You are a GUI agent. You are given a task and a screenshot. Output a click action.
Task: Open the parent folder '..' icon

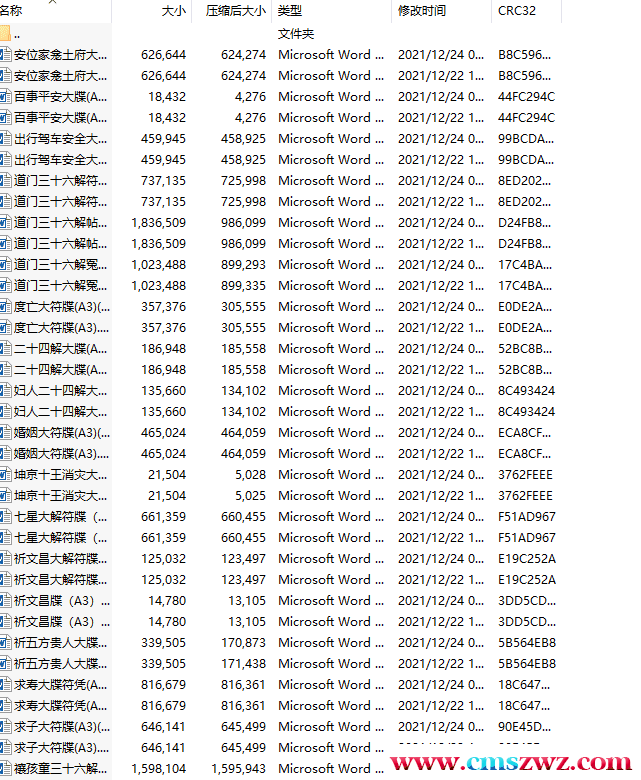click(x=5, y=34)
